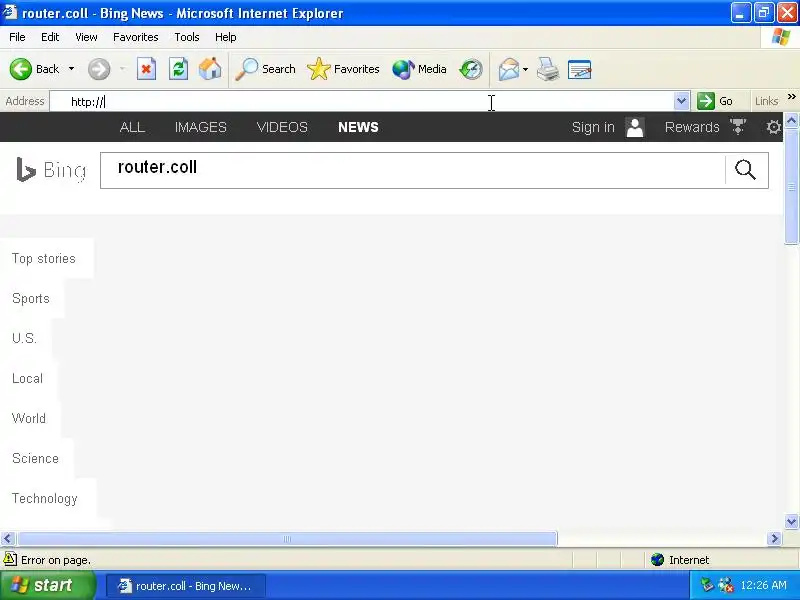The image size is (800, 600).
Task: Click the Start button
Action: 47,585
